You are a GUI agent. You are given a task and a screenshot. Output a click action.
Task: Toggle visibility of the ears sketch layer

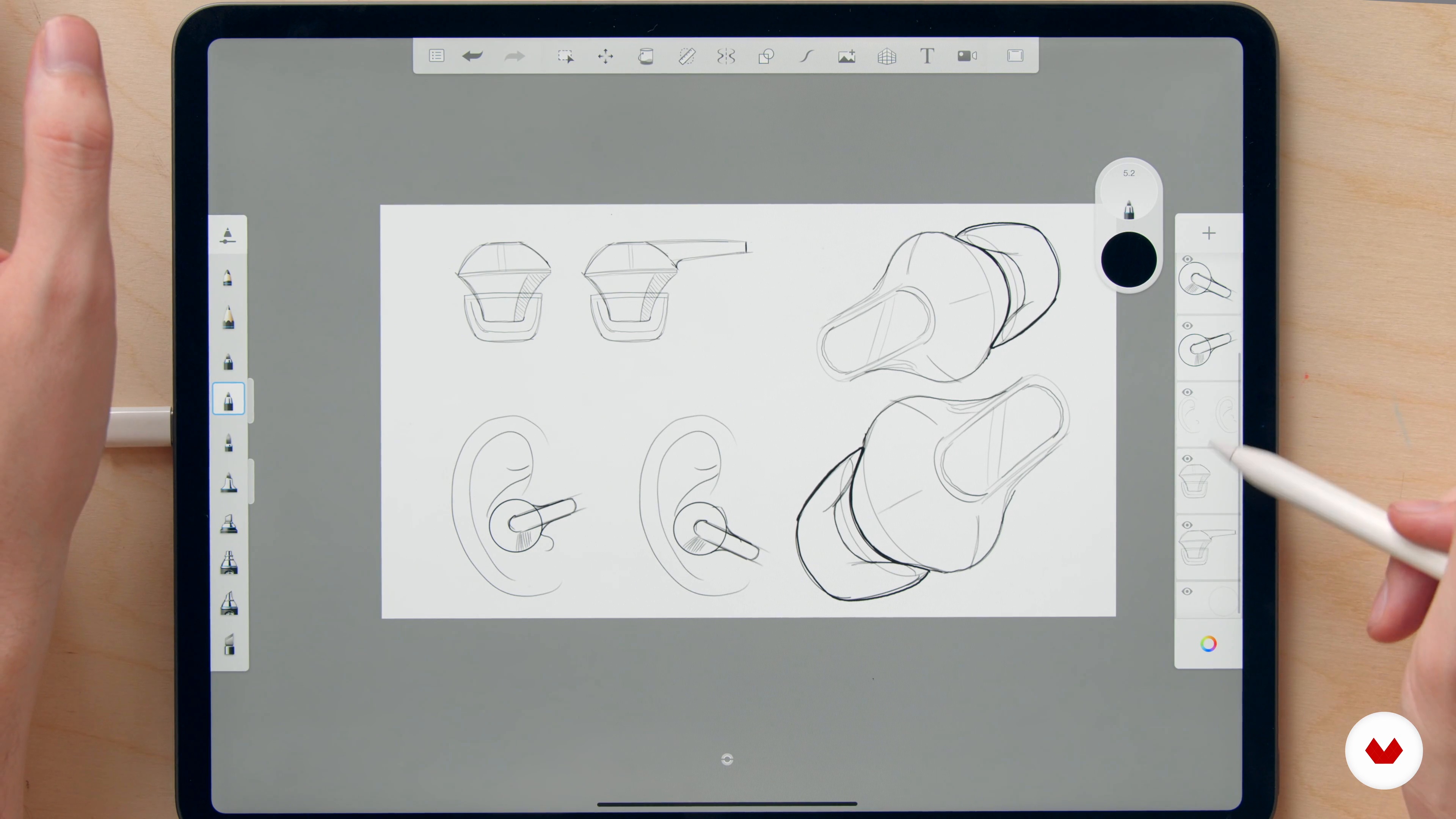click(x=1187, y=392)
